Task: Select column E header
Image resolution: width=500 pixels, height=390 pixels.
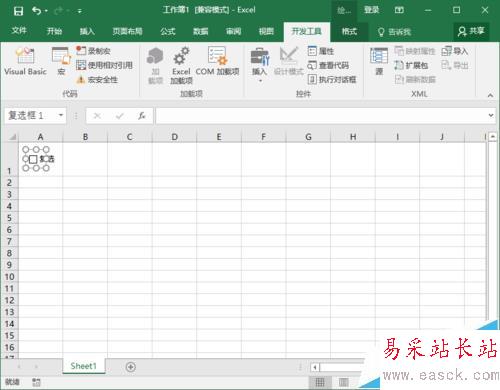Action: pyautogui.click(x=219, y=137)
